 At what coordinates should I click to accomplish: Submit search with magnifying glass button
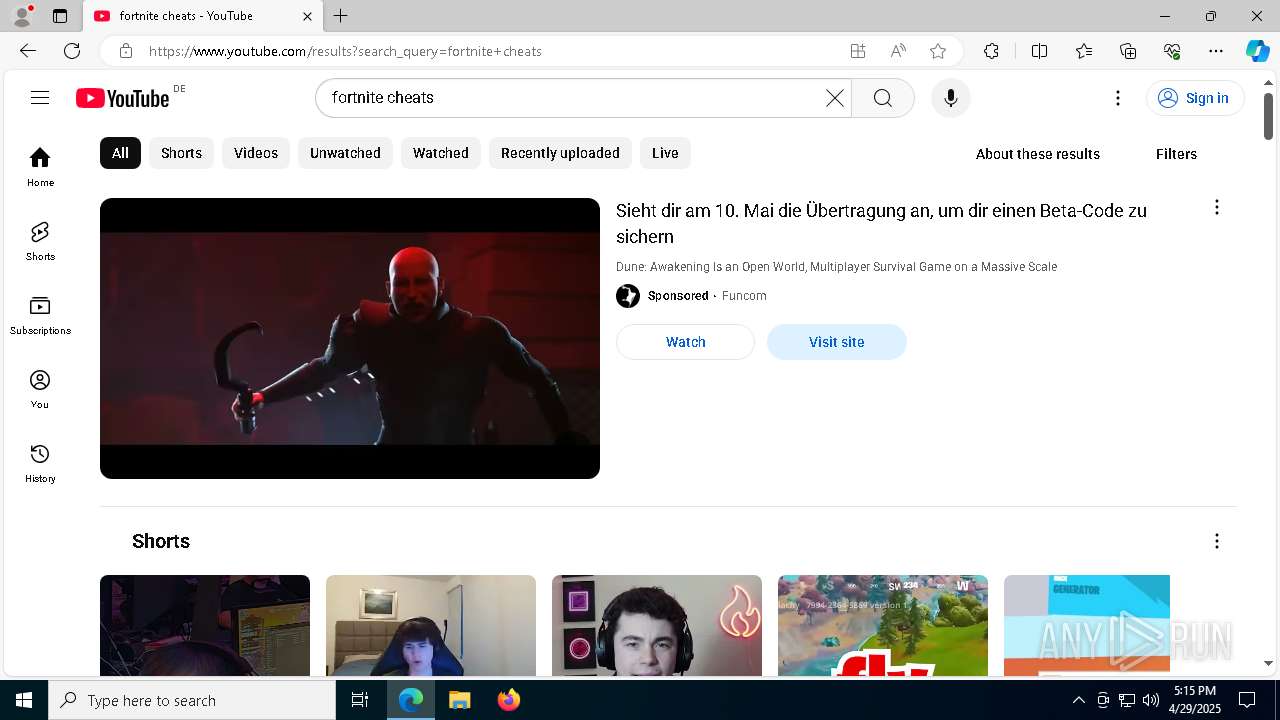tap(883, 98)
